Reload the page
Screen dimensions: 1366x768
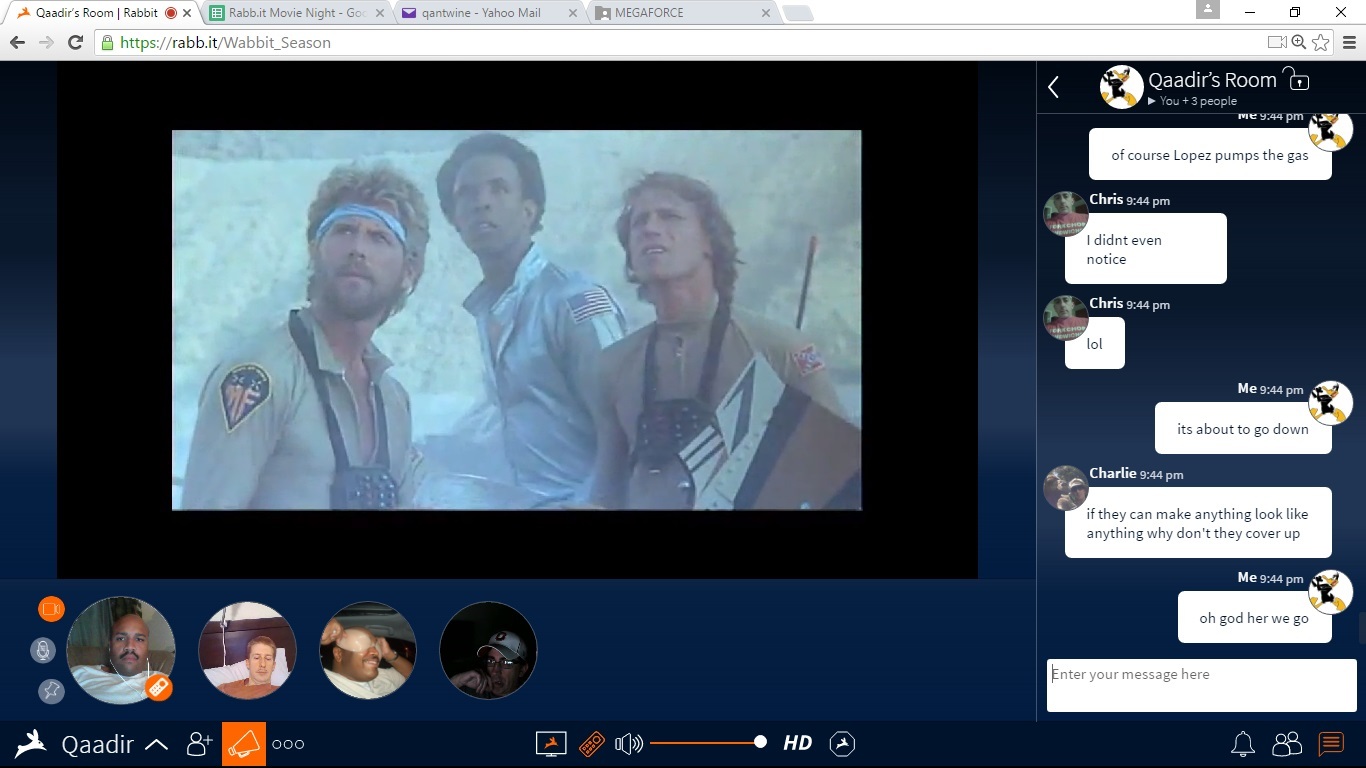pyautogui.click(x=75, y=42)
